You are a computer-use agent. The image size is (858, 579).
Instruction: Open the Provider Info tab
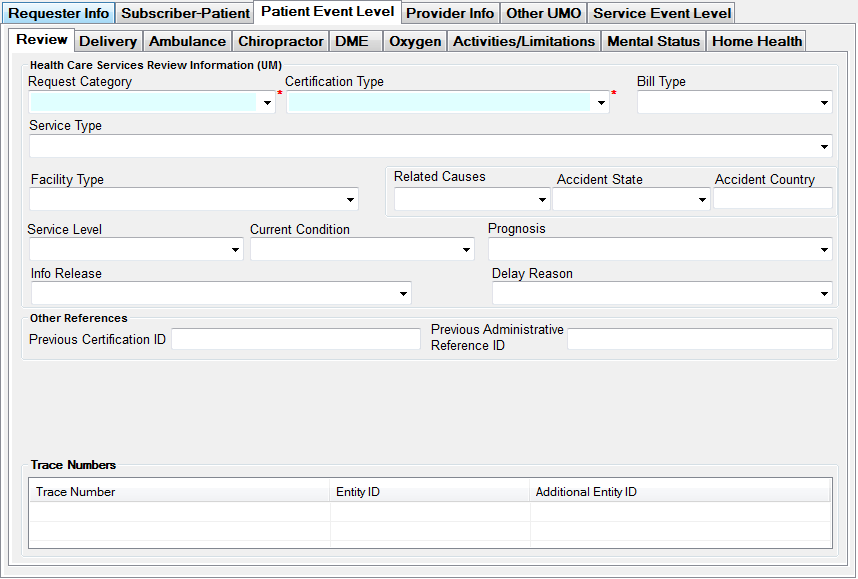click(450, 14)
